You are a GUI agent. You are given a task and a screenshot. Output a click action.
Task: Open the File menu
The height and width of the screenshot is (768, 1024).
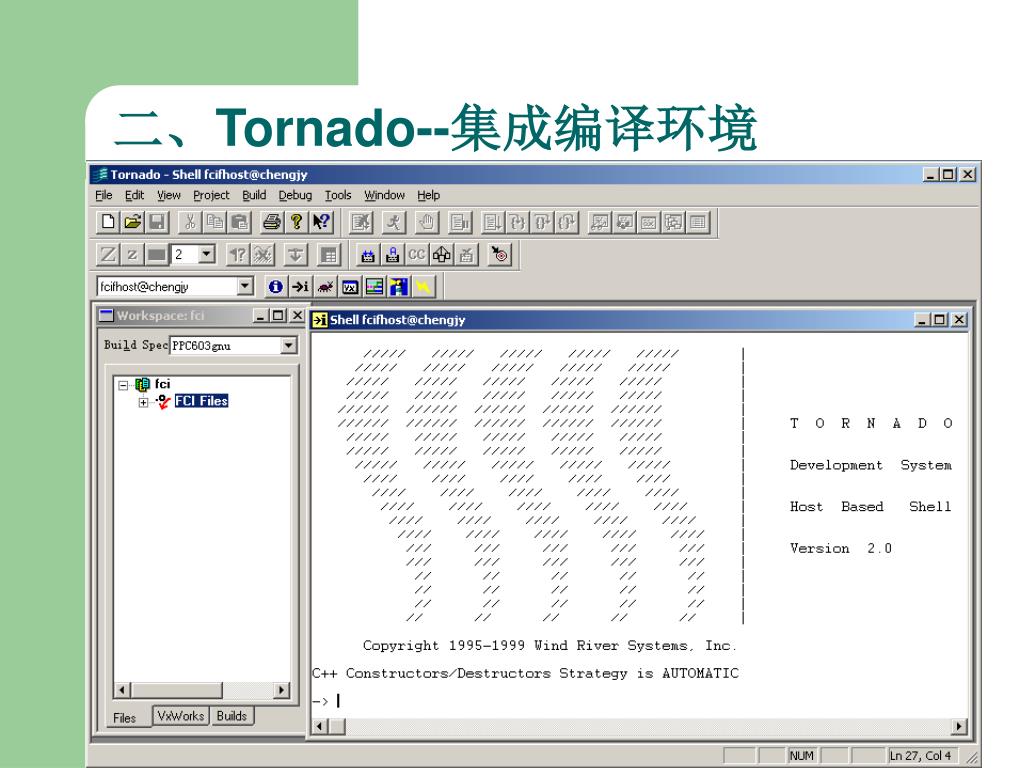103,195
